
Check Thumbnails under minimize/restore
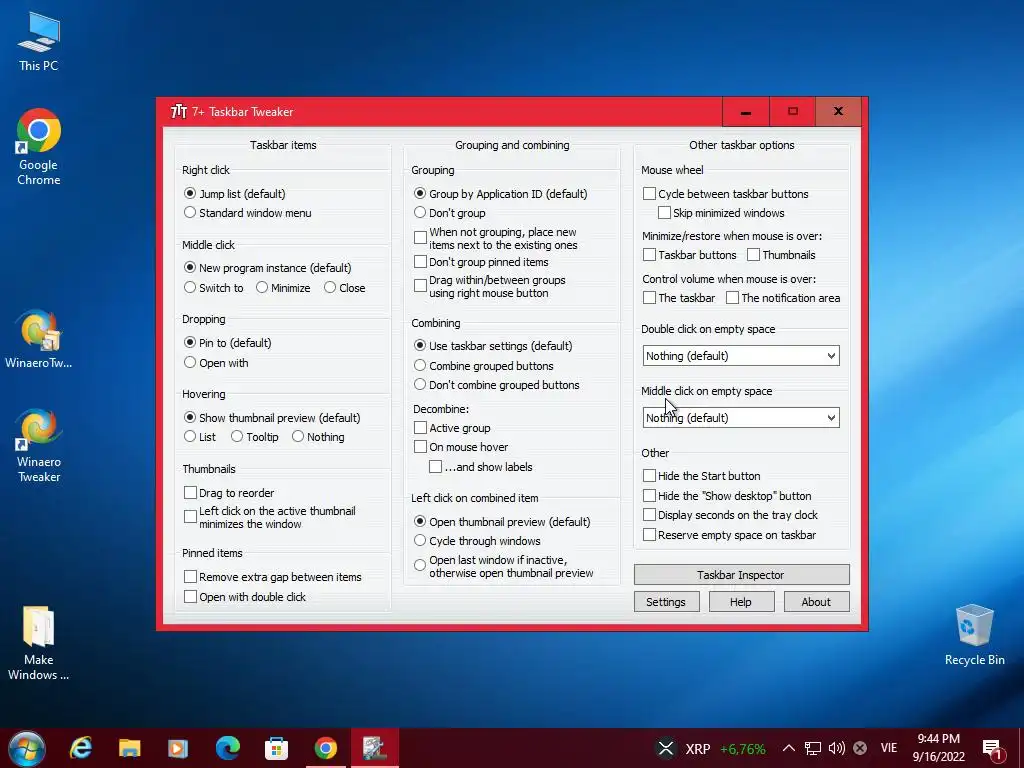tap(781, 255)
